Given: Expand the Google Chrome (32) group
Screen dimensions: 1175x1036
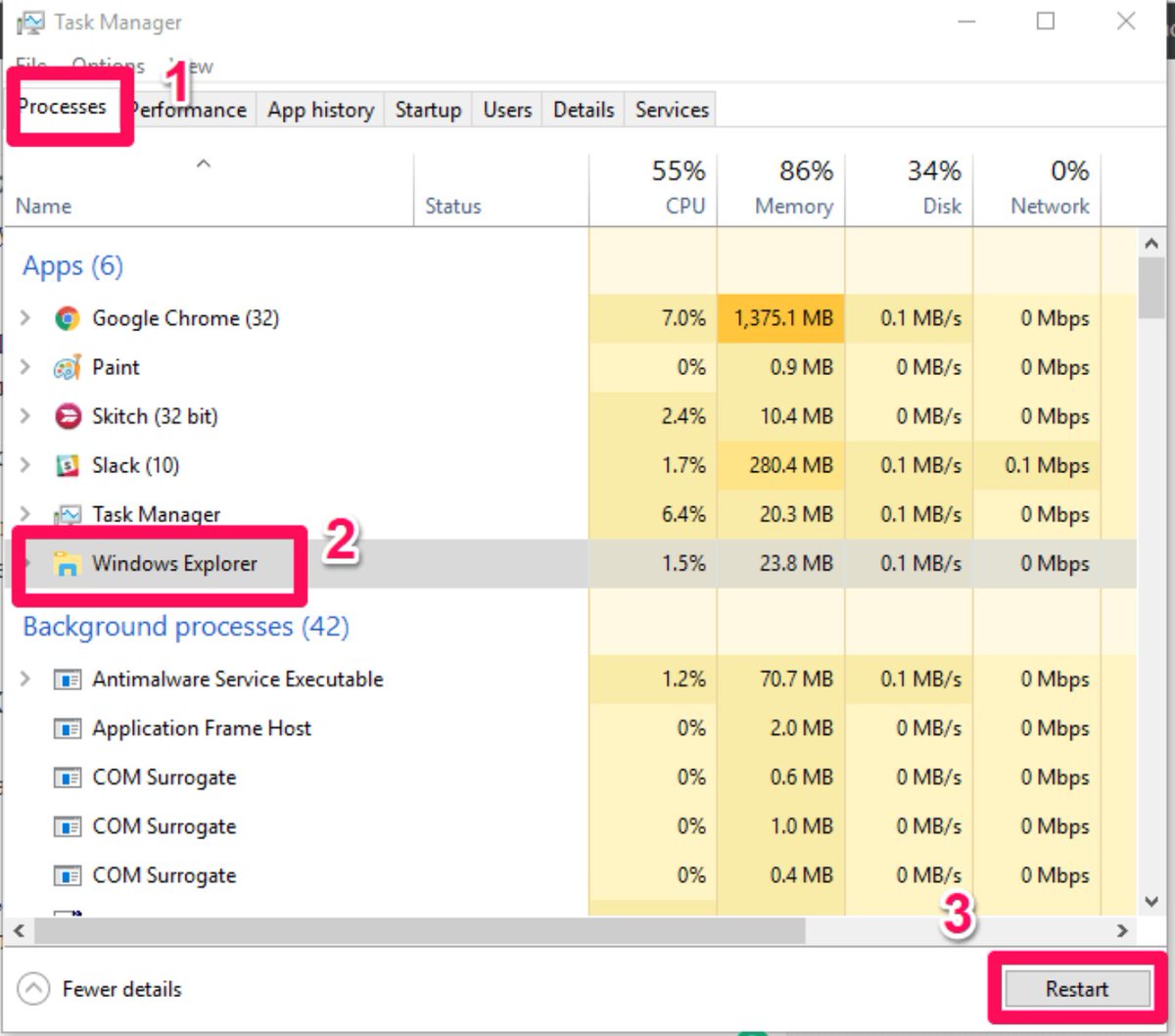Looking at the screenshot, I should coord(25,318).
